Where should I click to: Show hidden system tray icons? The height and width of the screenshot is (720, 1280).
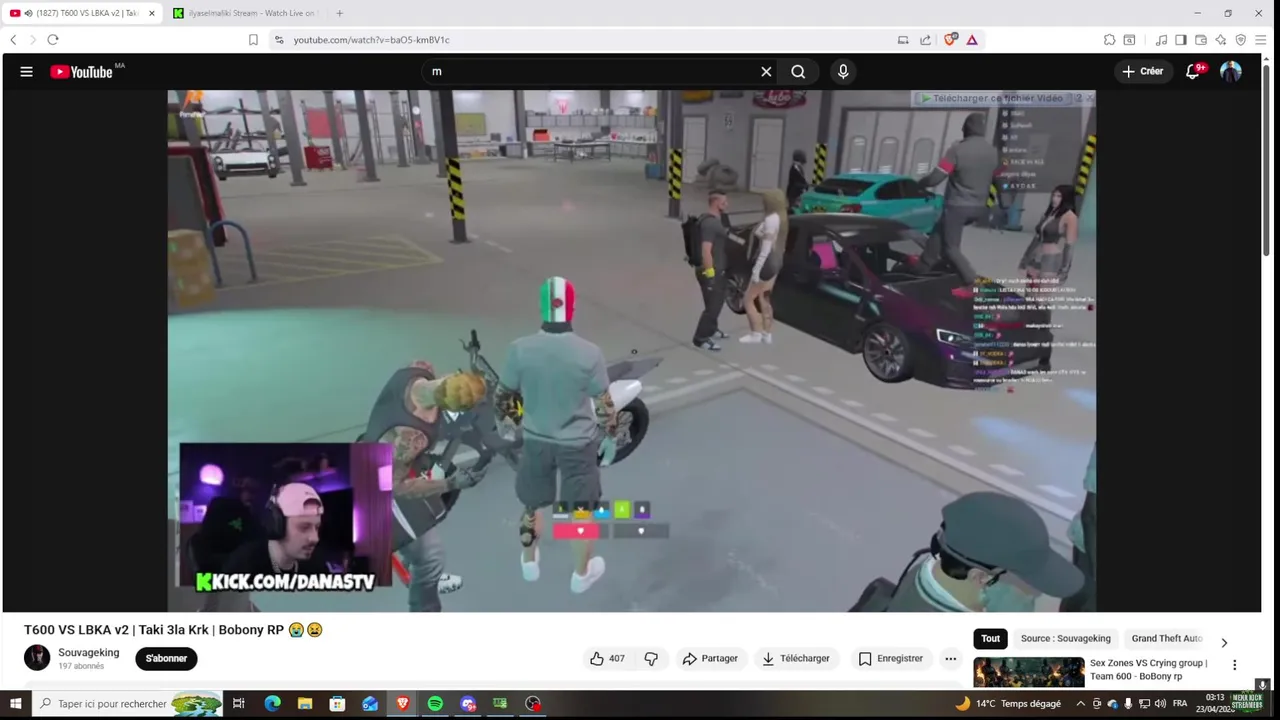click(x=1080, y=704)
